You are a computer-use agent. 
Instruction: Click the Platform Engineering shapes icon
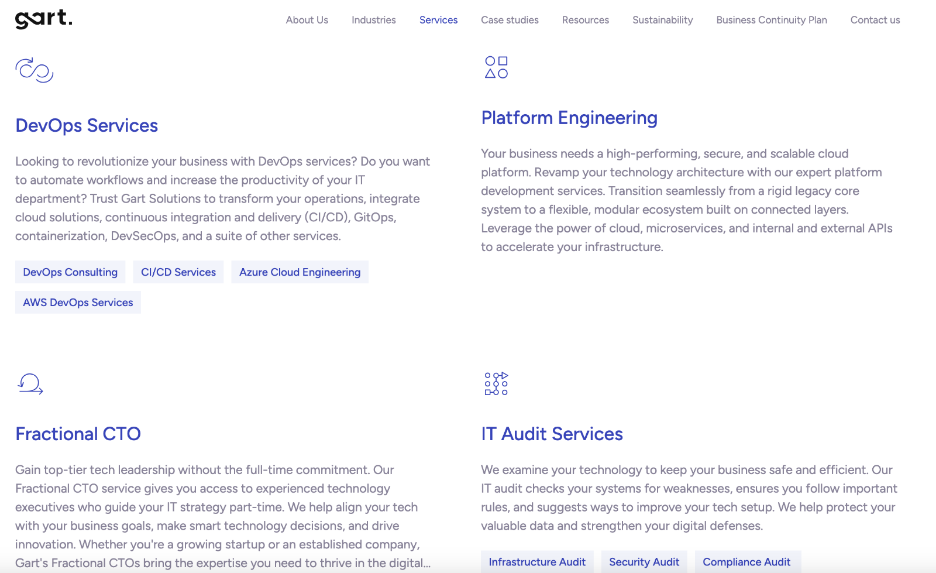pyautogui.click(x=496, y=67)
